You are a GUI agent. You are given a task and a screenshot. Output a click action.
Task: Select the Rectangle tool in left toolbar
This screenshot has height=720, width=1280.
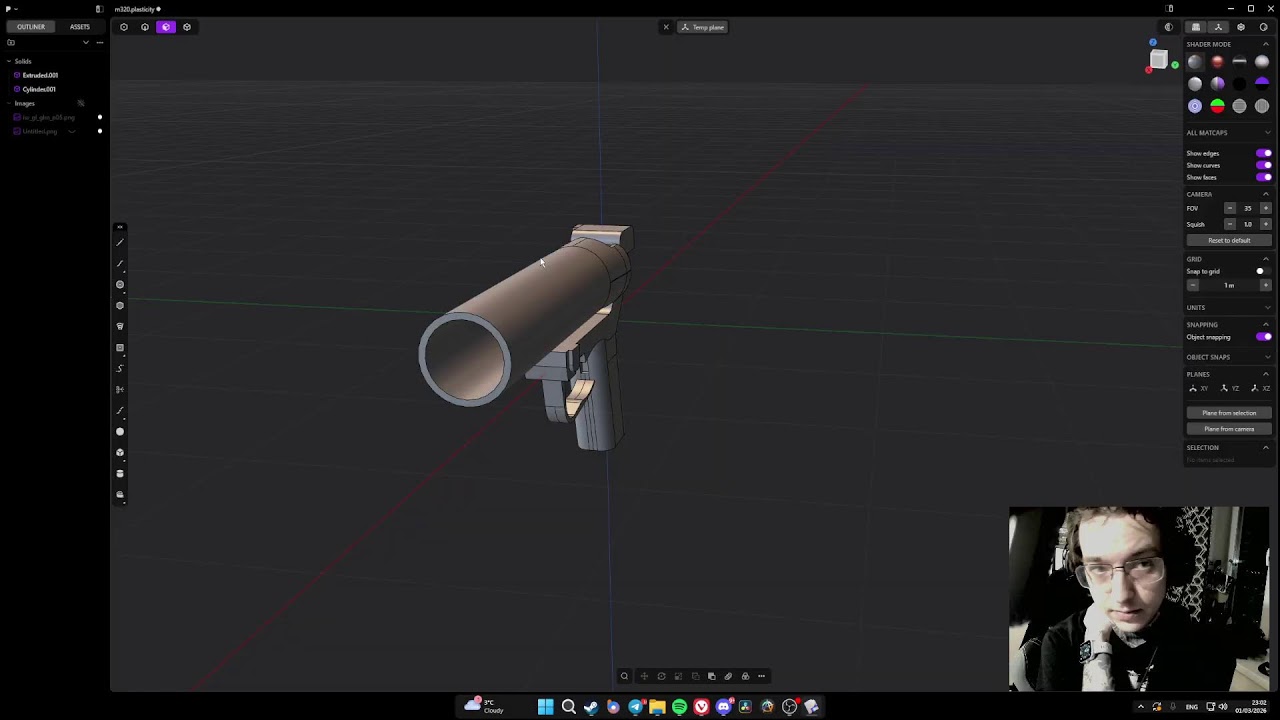120,348
